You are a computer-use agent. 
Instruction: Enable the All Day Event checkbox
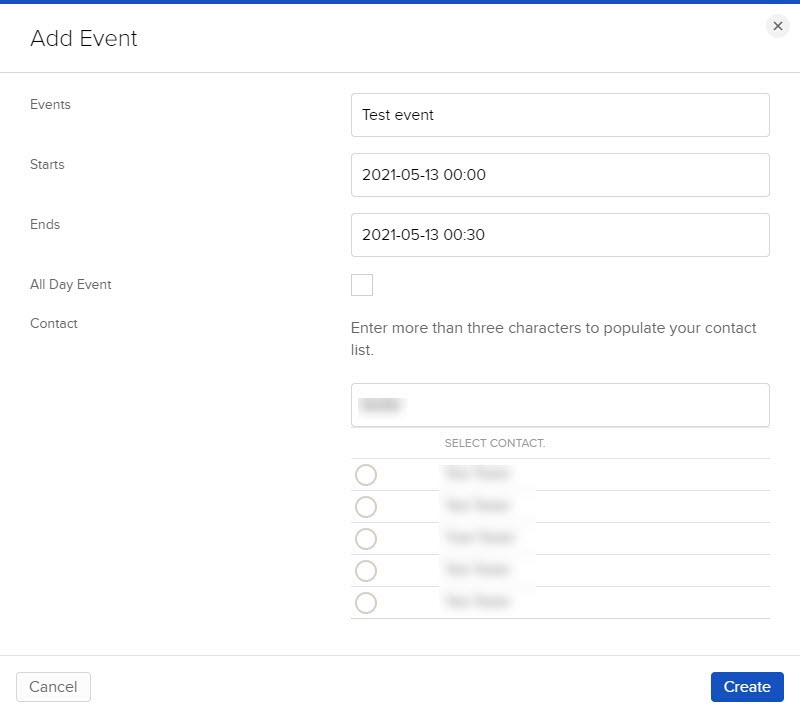pos(361,284)
